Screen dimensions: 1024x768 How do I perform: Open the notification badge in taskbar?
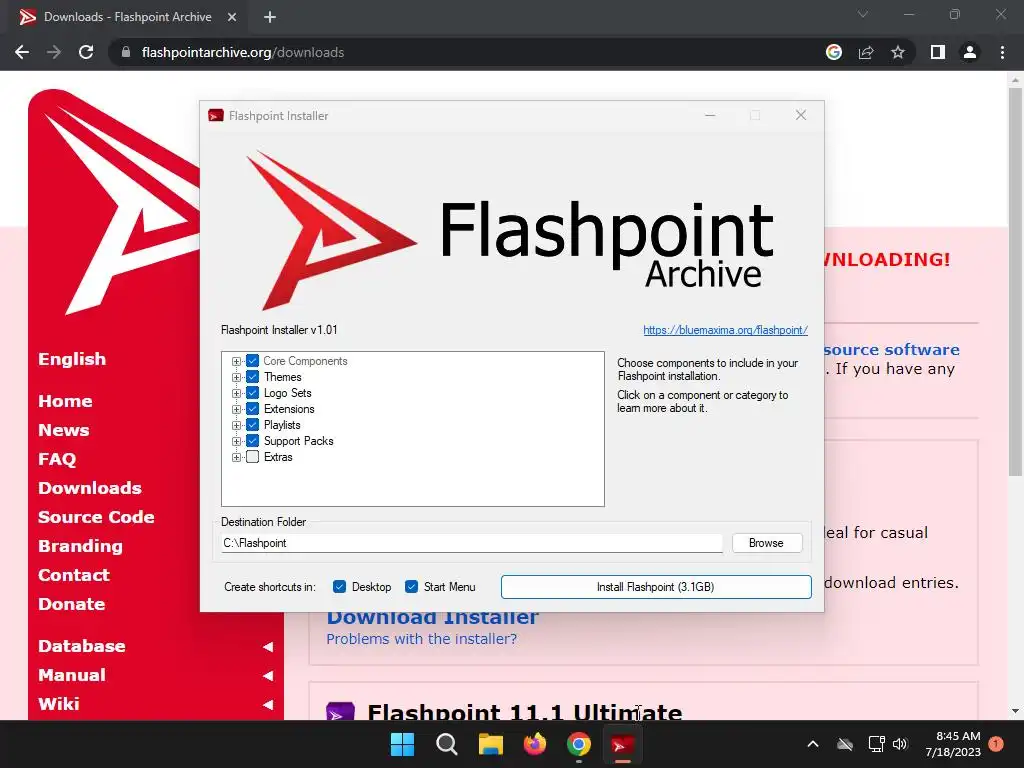coord(996,744)
